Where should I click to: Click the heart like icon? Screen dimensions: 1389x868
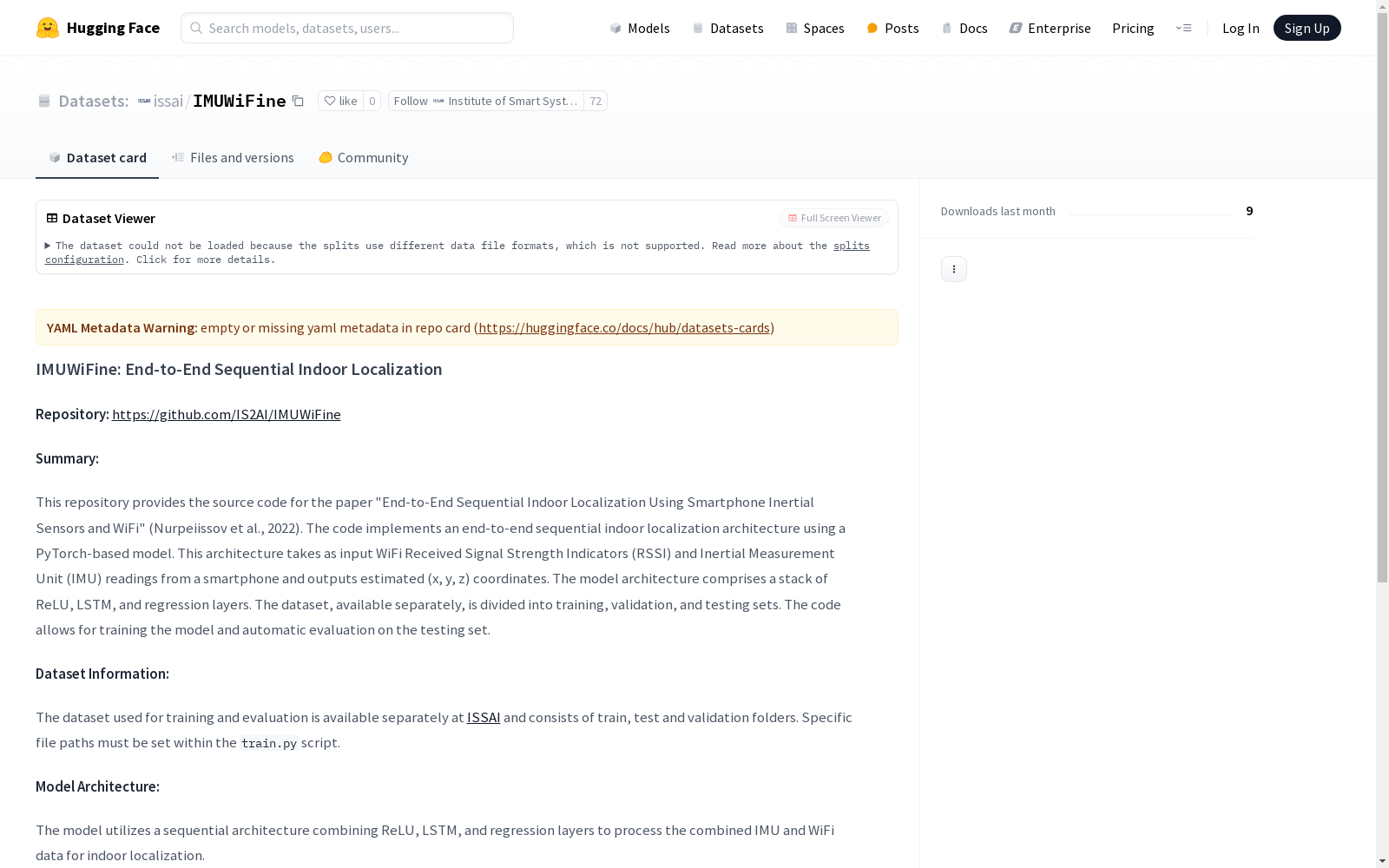(x=330, y=101)
